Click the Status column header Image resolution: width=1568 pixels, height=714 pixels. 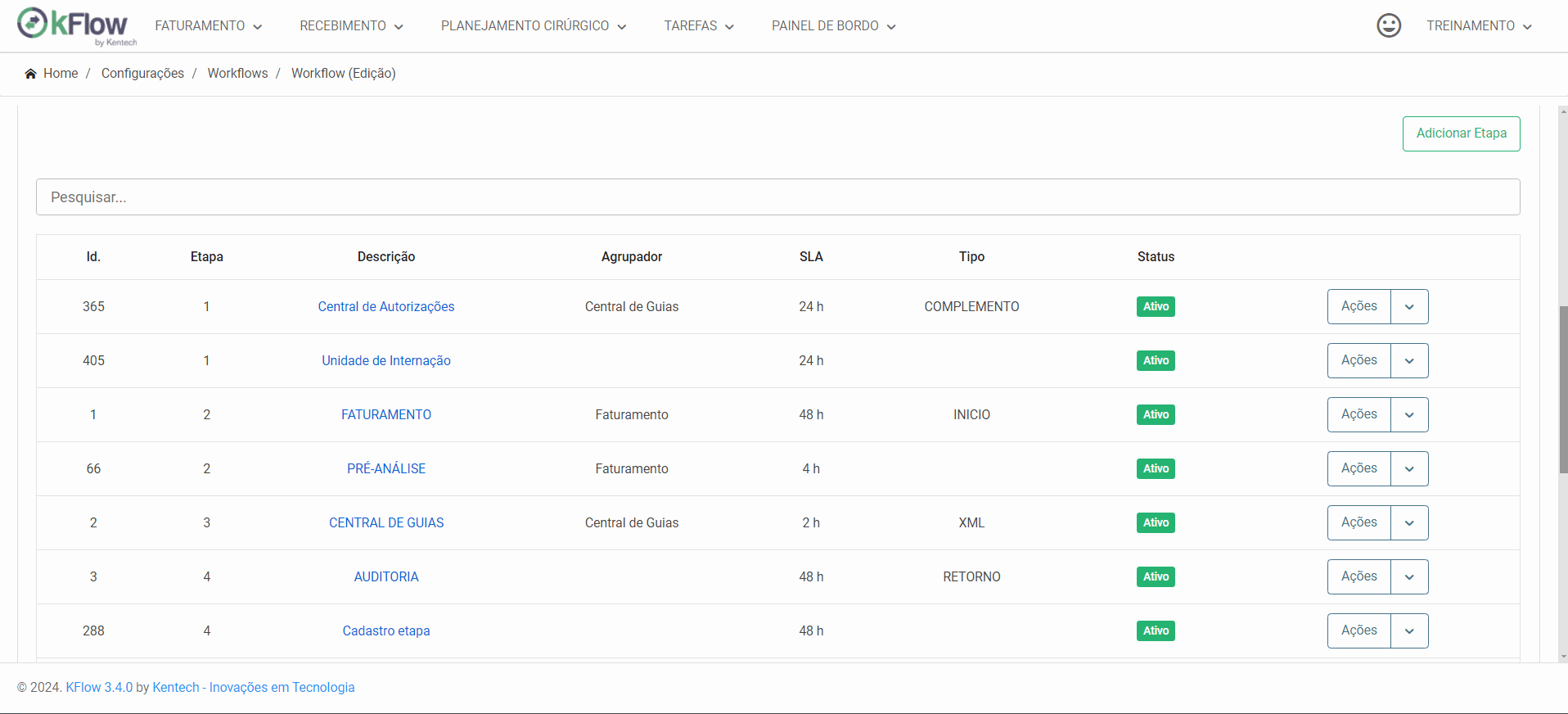pyautogui.click(x=1156, y=257)
